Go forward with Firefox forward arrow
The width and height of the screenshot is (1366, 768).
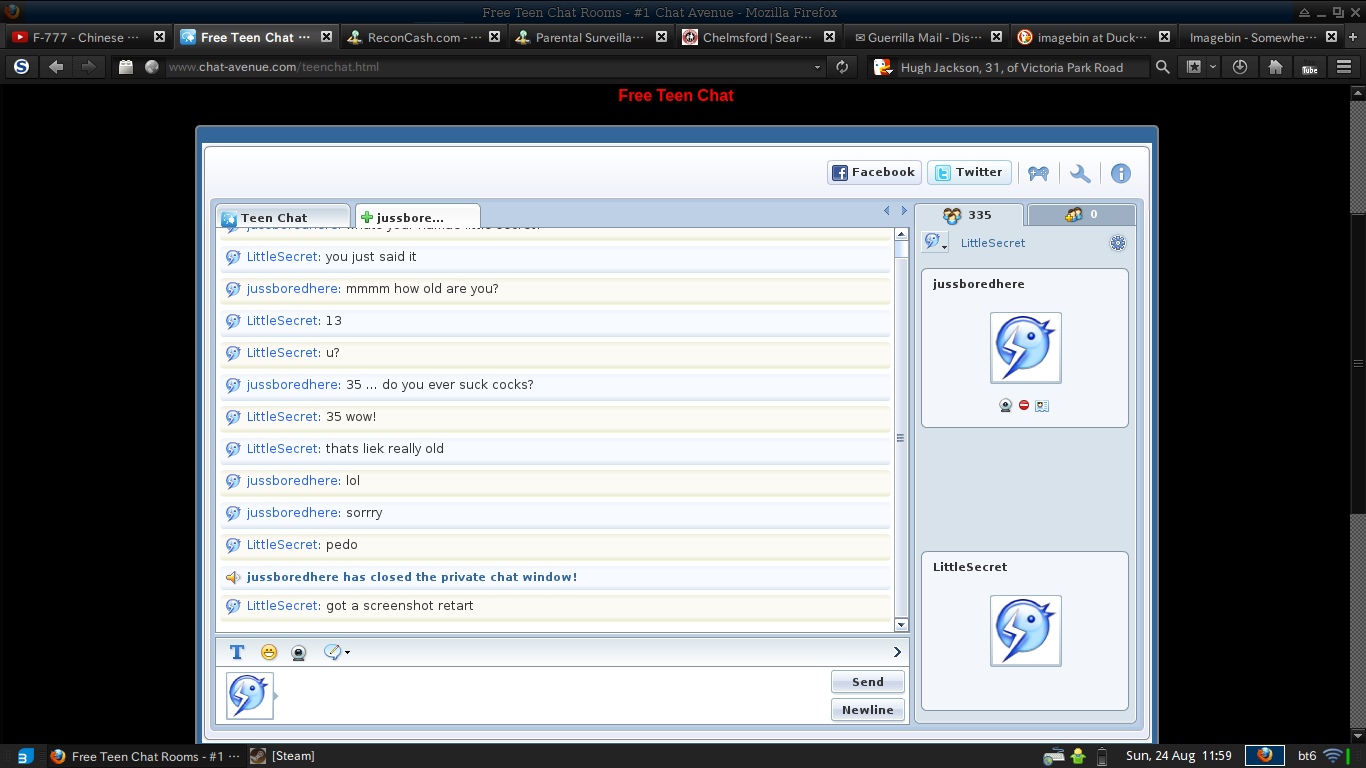click(89, 67)
